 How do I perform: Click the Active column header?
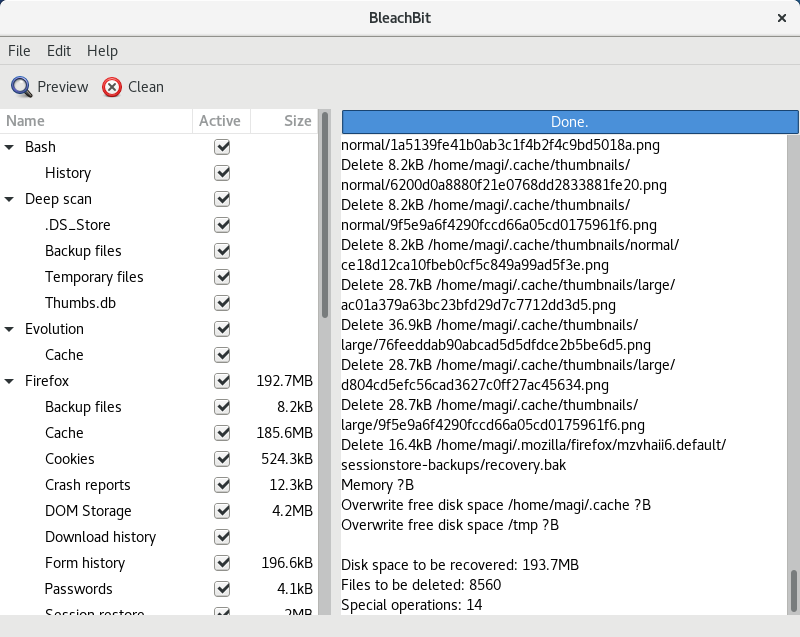click(221, 121)
